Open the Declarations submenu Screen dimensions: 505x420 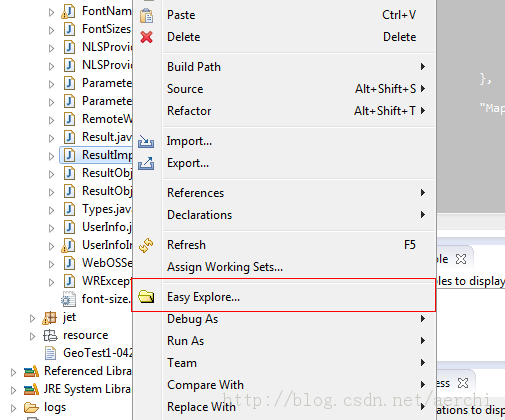(284, 215)
